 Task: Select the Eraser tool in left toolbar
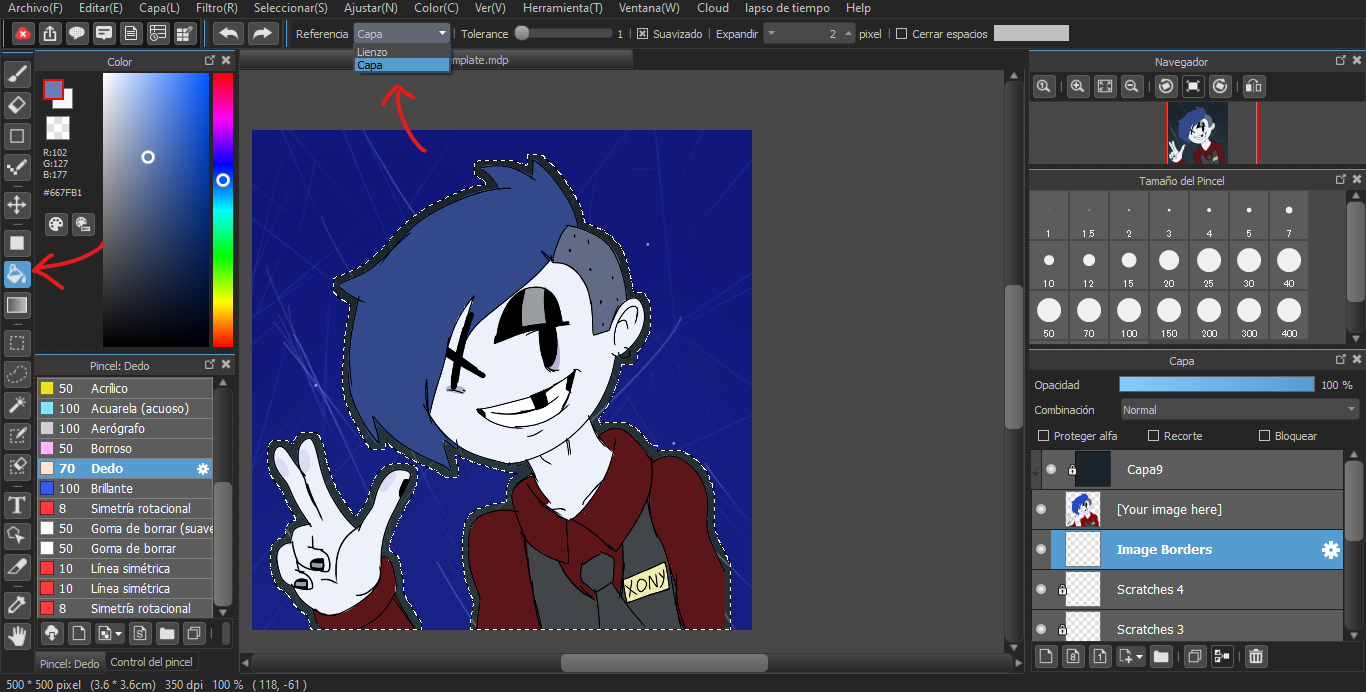click(x=17, y=105)
